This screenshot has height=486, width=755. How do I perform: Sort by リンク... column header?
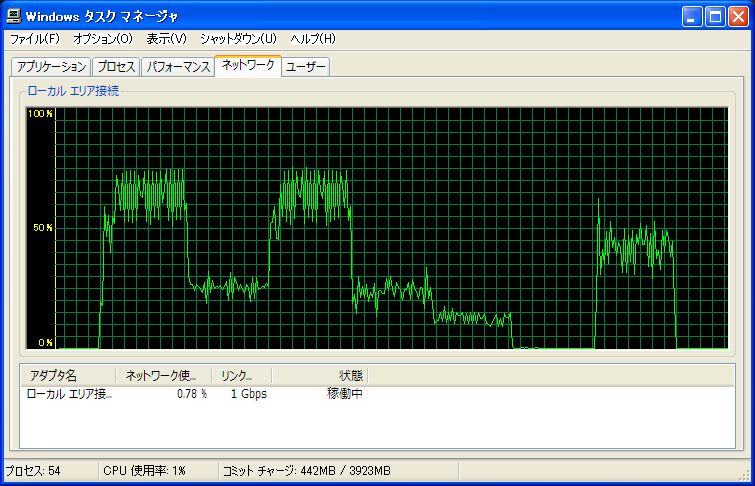tap(242, 376)
